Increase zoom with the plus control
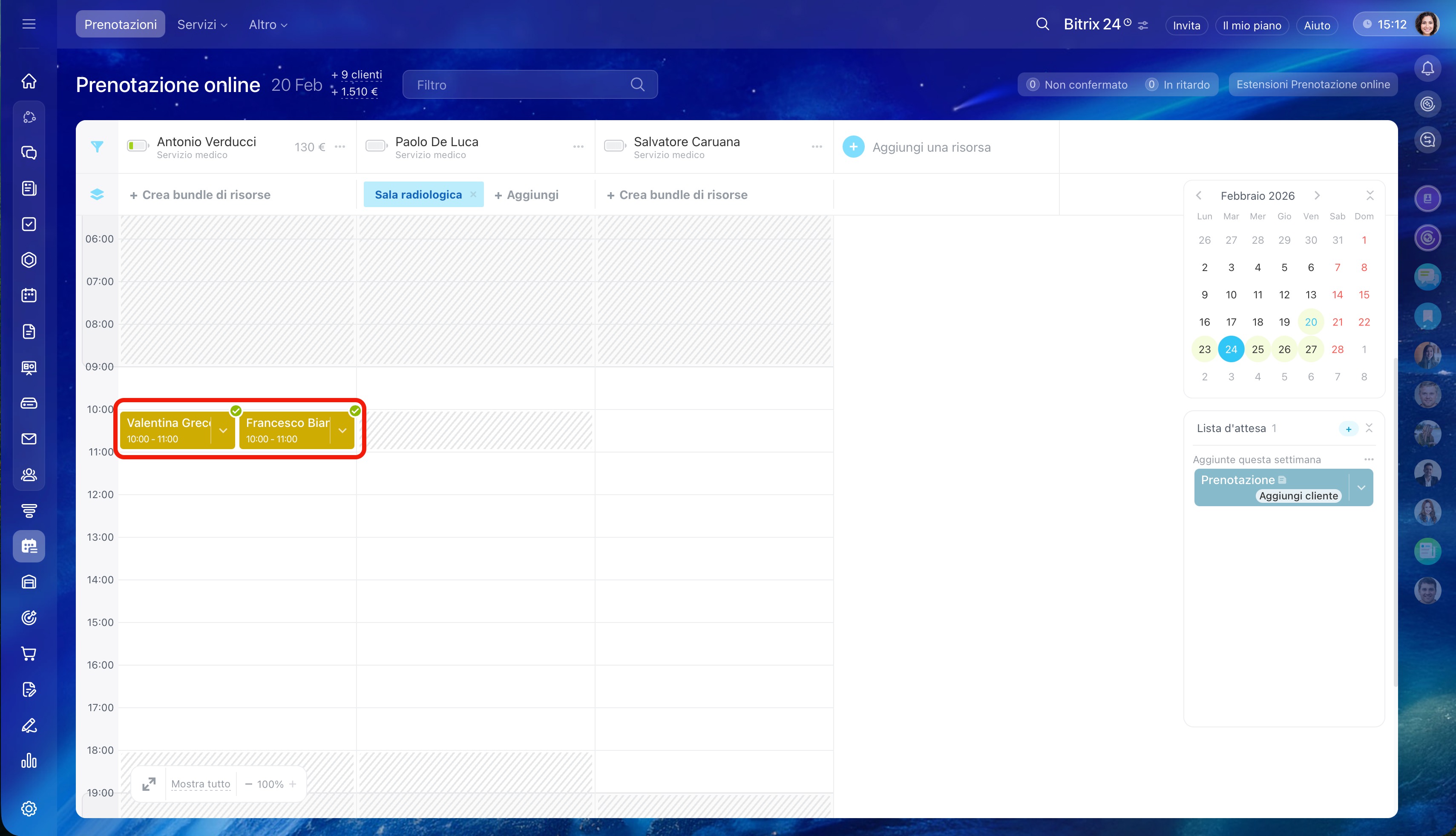 (293, 784)
